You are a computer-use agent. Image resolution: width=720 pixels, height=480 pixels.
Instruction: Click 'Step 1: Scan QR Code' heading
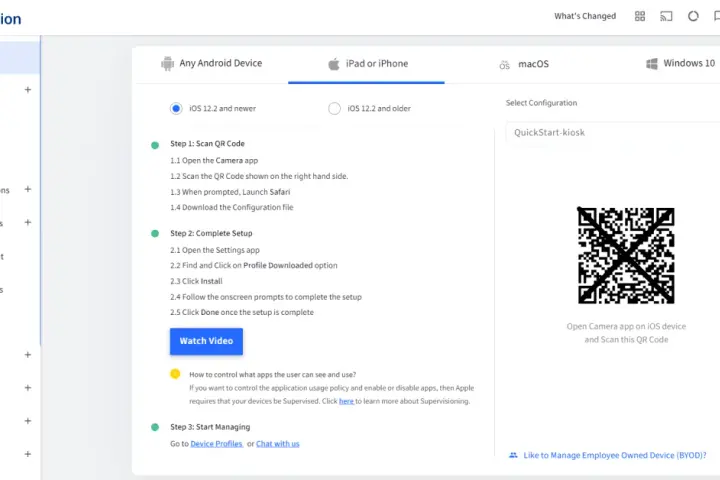[207, 144]
